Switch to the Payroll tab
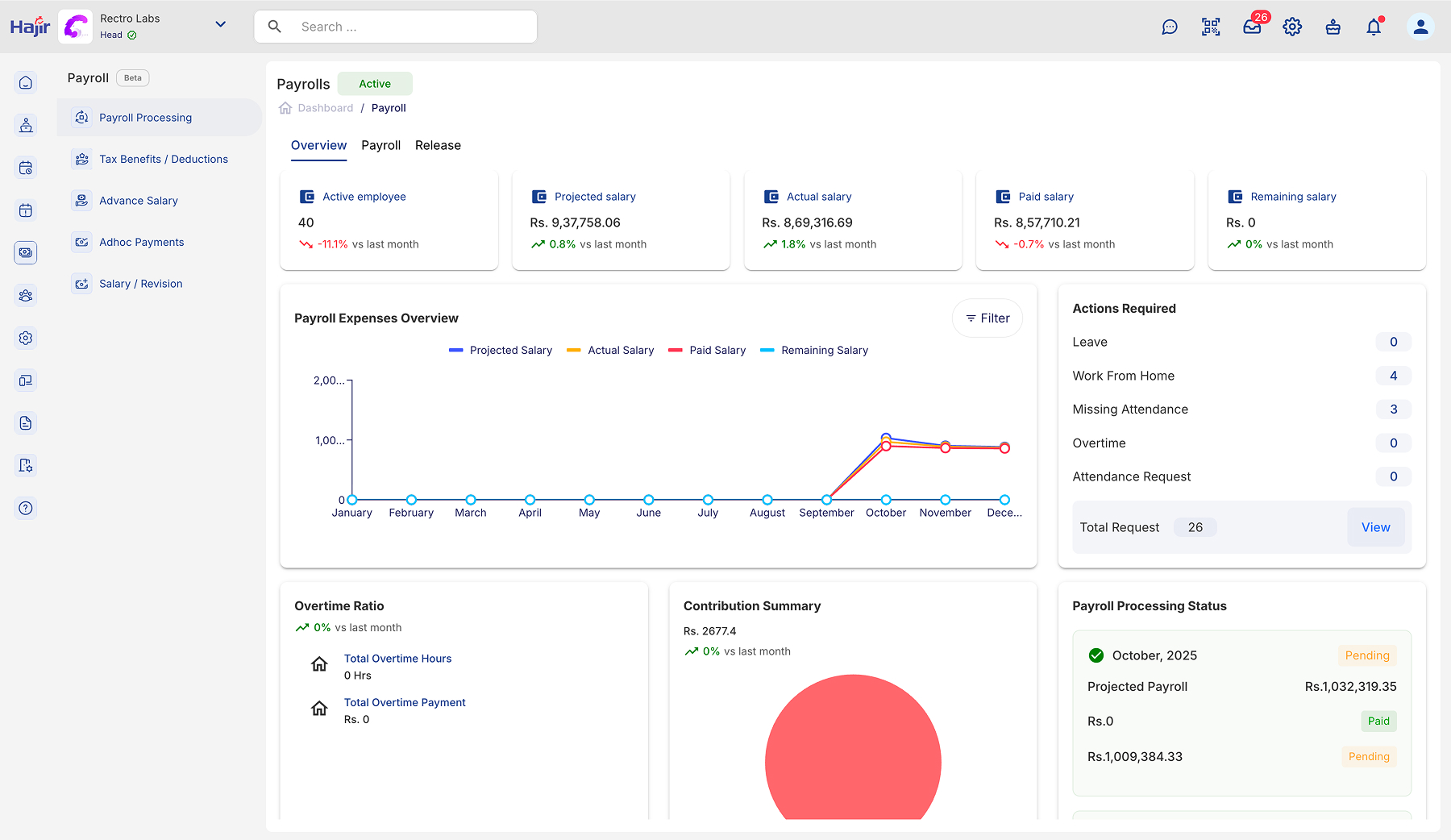 coord(380,146)
